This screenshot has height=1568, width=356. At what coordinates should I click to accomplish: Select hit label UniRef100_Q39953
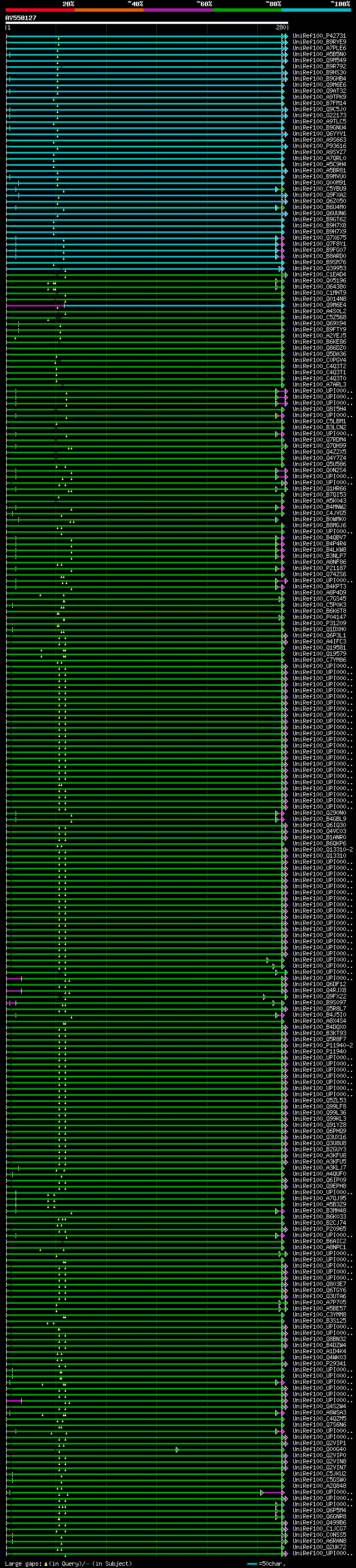[x=319, y=269]
